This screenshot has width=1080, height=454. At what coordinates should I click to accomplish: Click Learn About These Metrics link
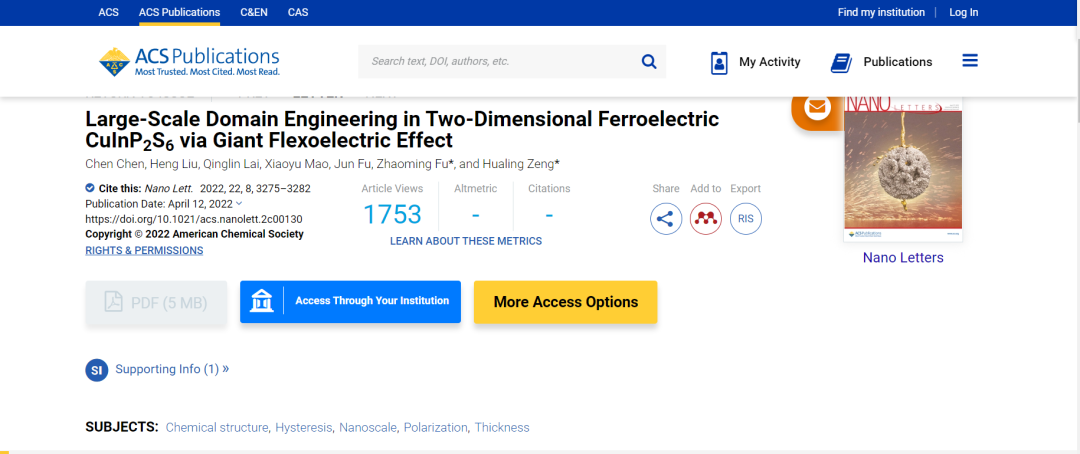pyautogui.click(x=466, y=241)
